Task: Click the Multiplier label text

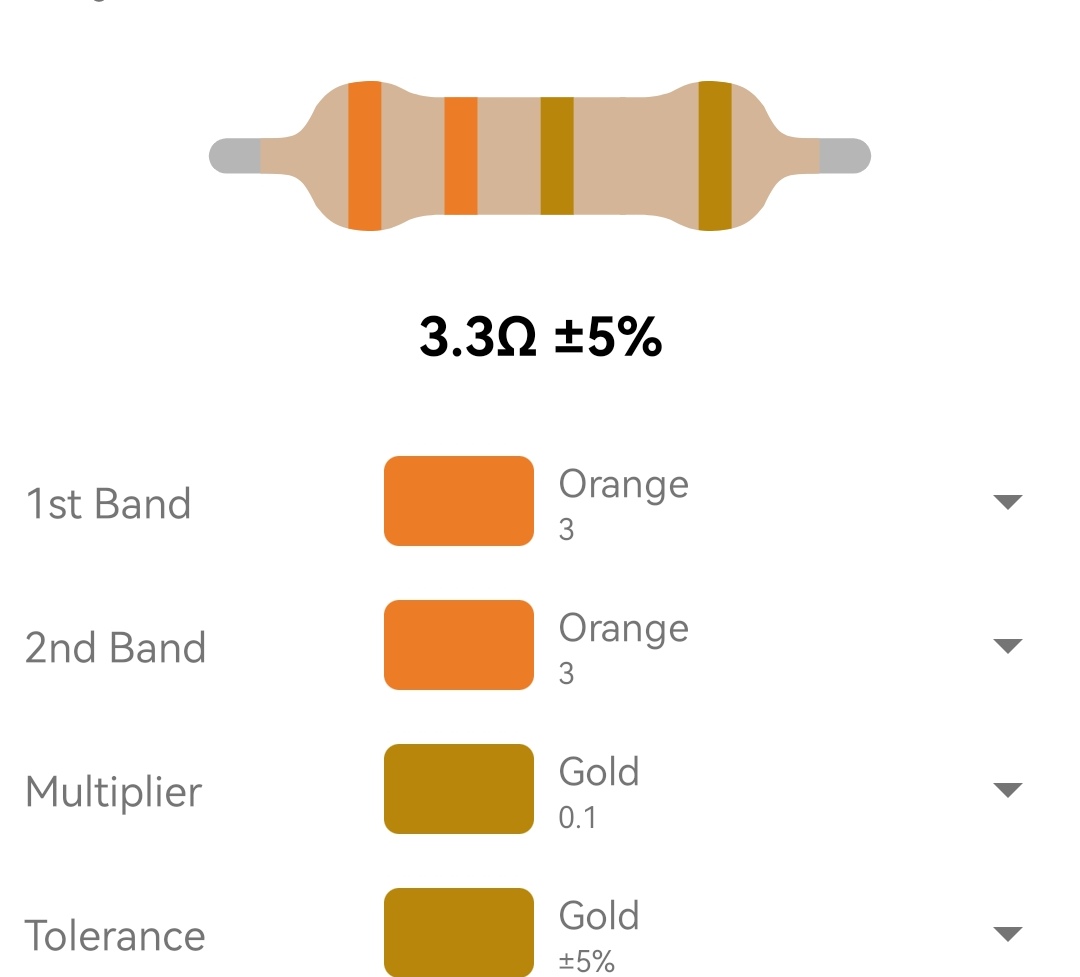Action: click(114, 792)
